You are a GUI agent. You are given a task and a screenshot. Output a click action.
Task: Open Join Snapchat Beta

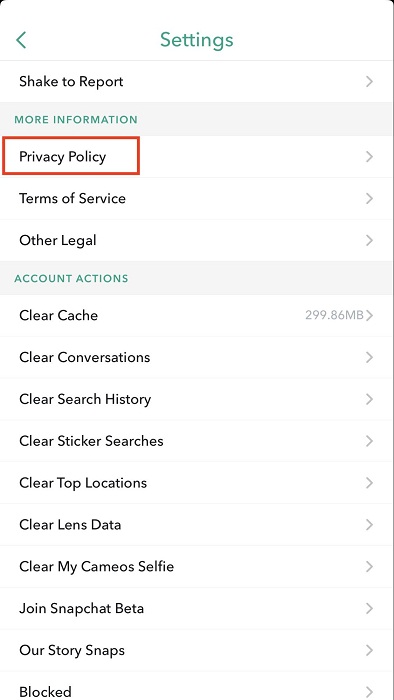[197, 608]
